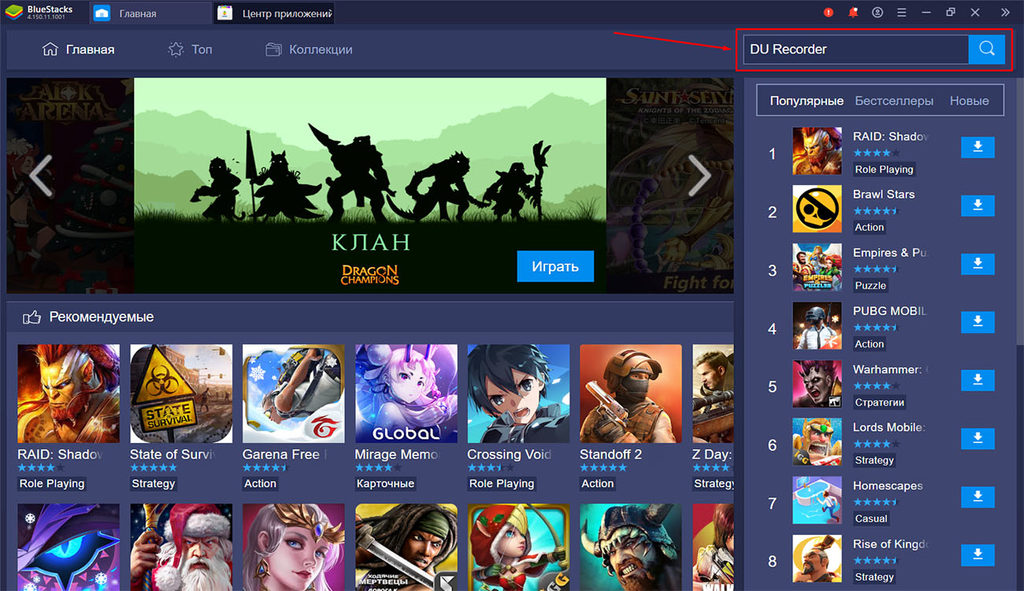Open Garena Free Fire game tile
The image size is (1024, 591).
(293, 394)
